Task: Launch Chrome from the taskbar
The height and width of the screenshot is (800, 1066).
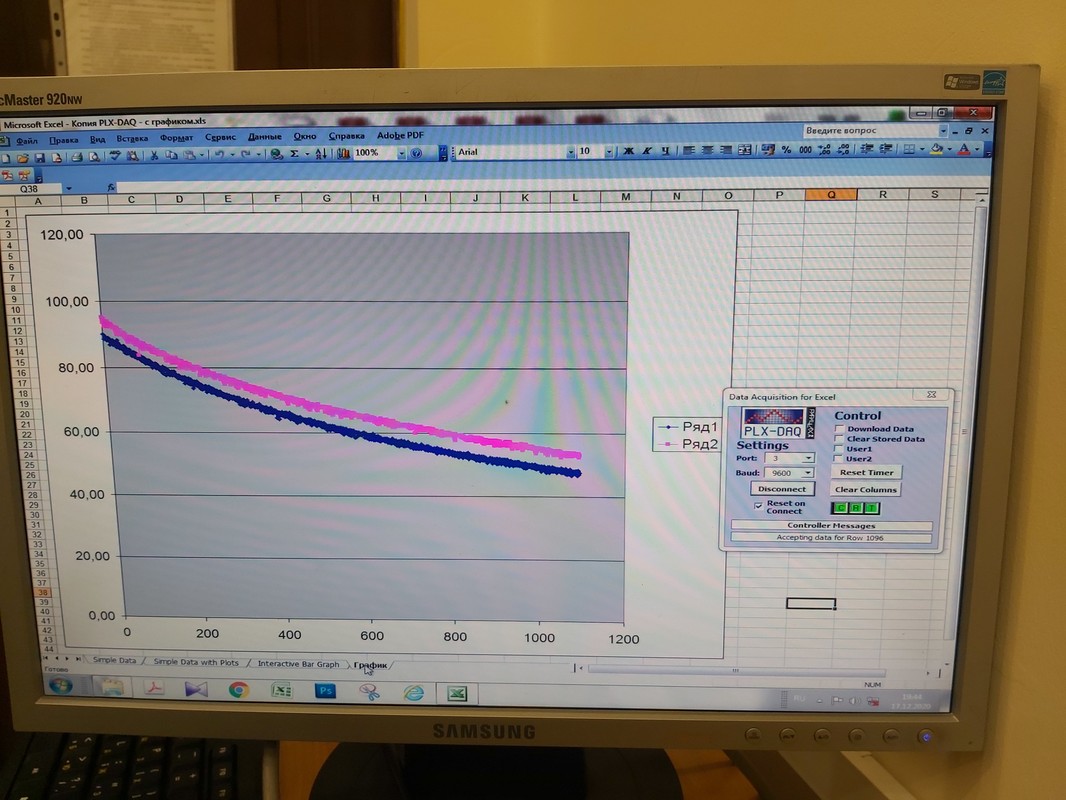Action: tap(238, 689)
